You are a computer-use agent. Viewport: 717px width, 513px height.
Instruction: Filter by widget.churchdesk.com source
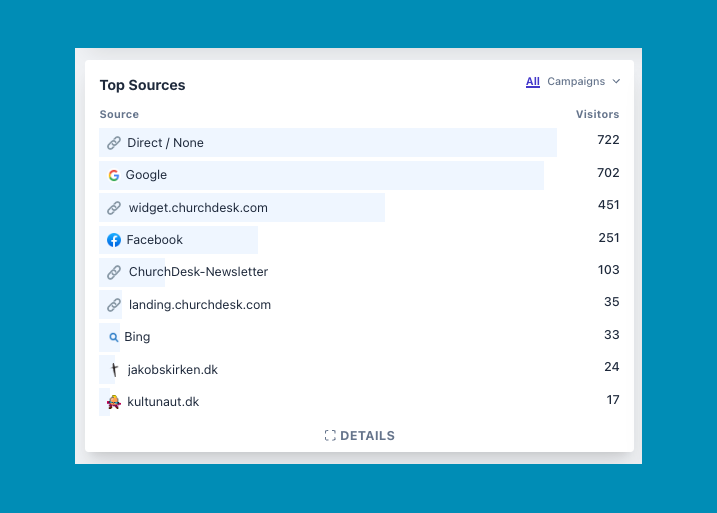click(198, 208)
